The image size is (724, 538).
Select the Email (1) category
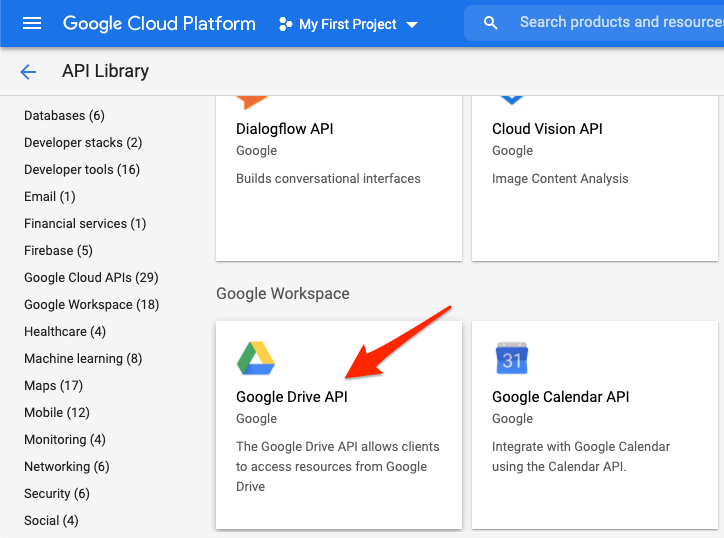(49, 197)
